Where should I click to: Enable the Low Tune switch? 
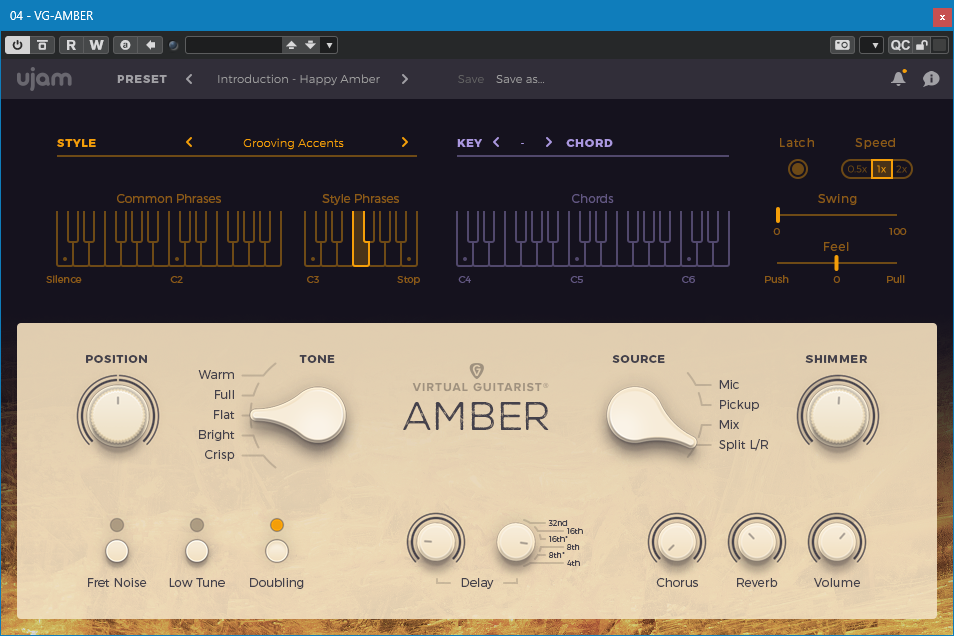coord(197,550)
